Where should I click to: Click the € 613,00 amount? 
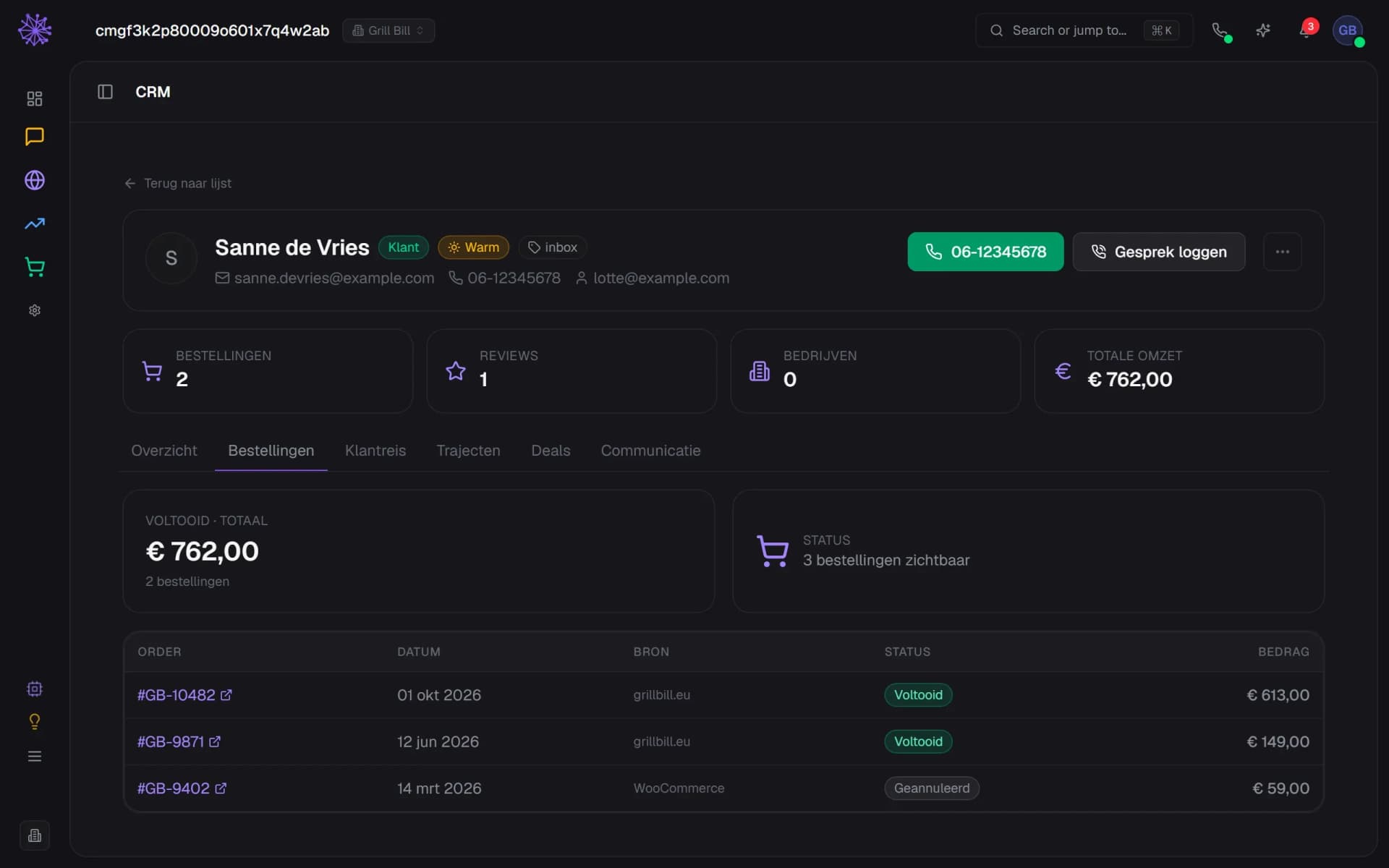pyautogui.click(x=1278, y=695)
